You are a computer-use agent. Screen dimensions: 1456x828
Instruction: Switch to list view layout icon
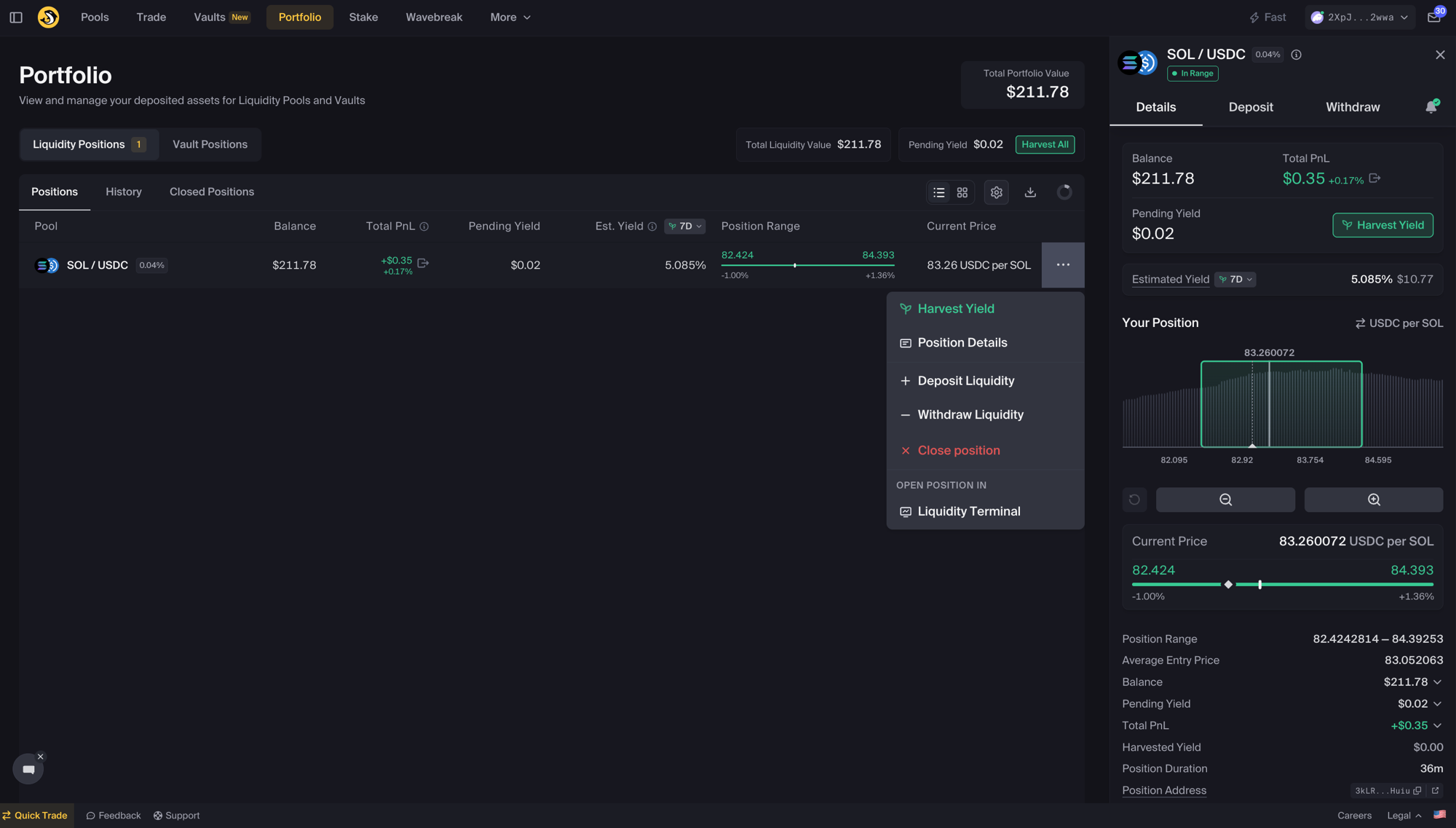pyautogui.click(x=939, y=192)
